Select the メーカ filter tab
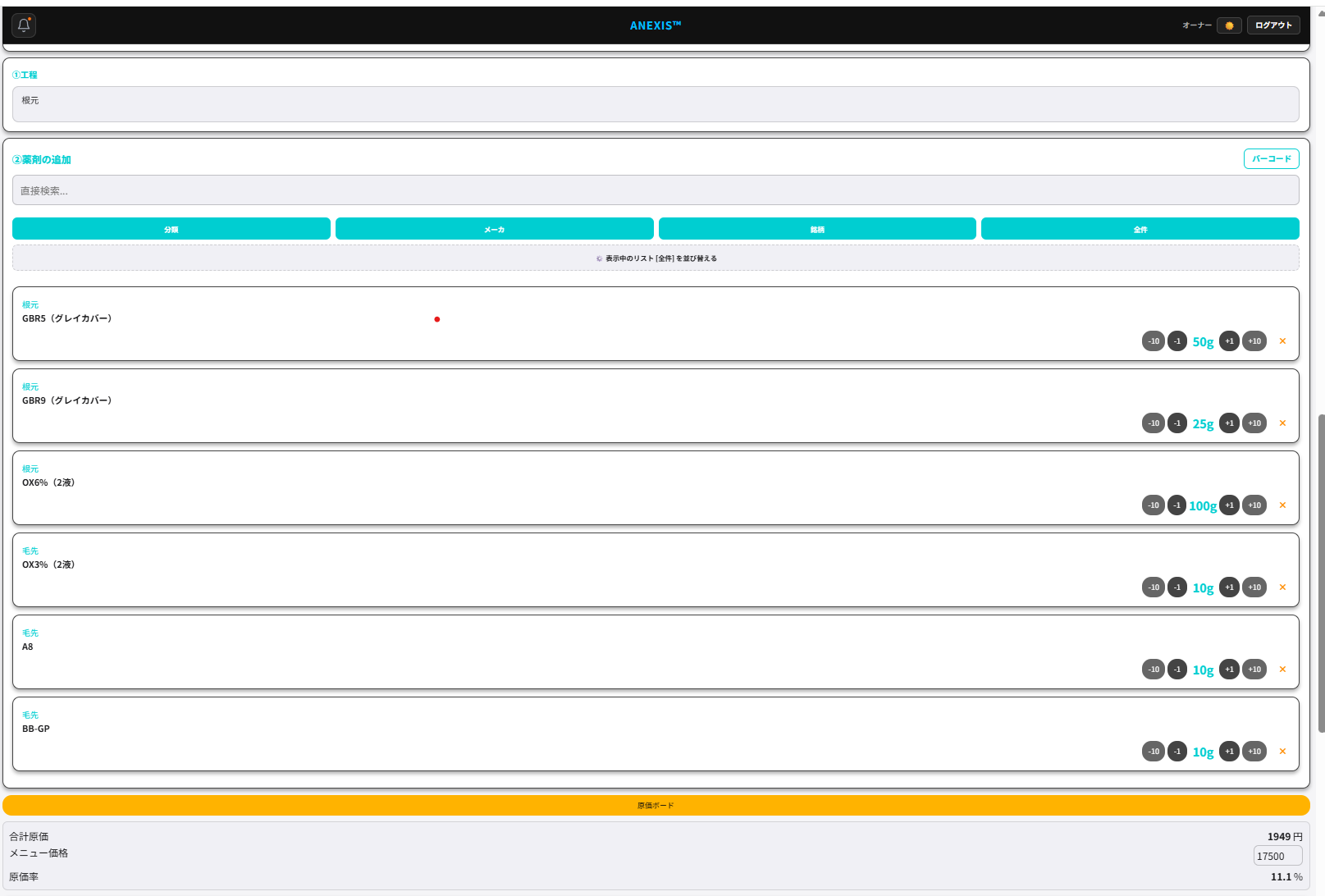1325x896 pixels. (x=494, y=229)
